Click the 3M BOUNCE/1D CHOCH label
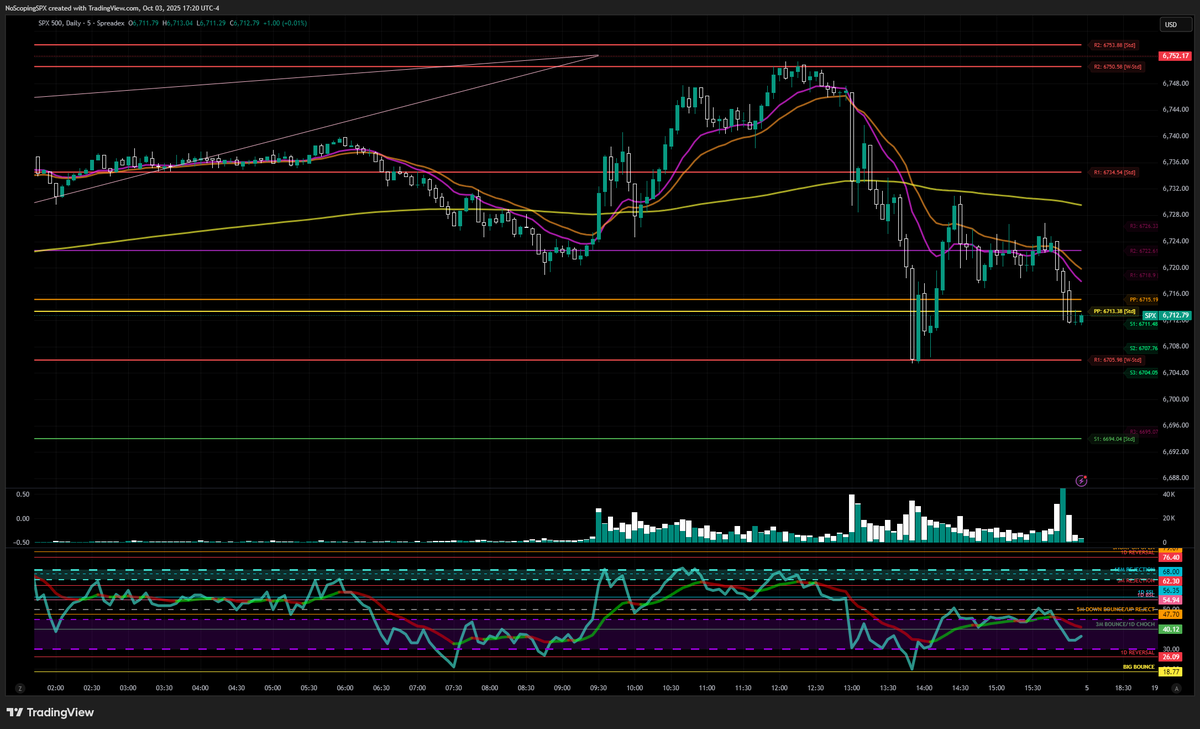Screen dimensions: 1200x729 pos(1125,623)
